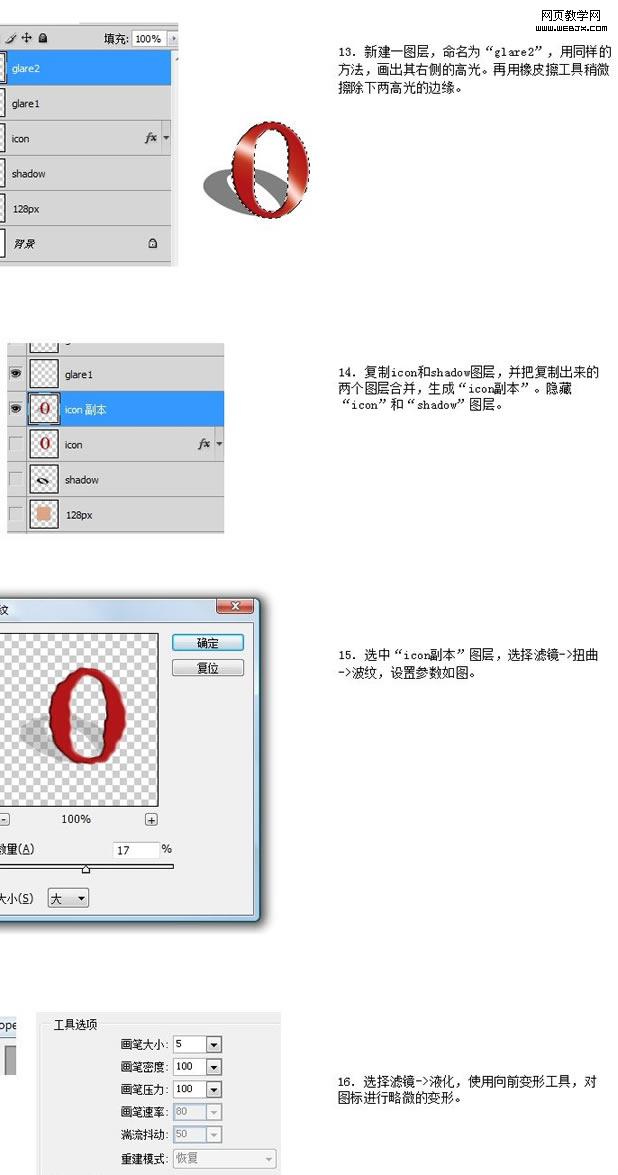618x1175 pixels.
Task: Click the 工具选项 group label
Action: (75, 1024)
